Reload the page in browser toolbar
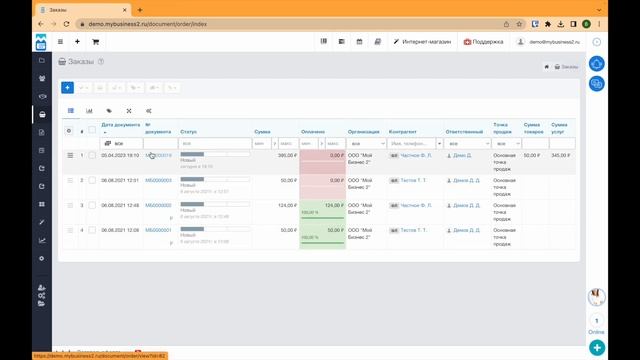Screen dimensions: 640x360 (x=67, y=24)
